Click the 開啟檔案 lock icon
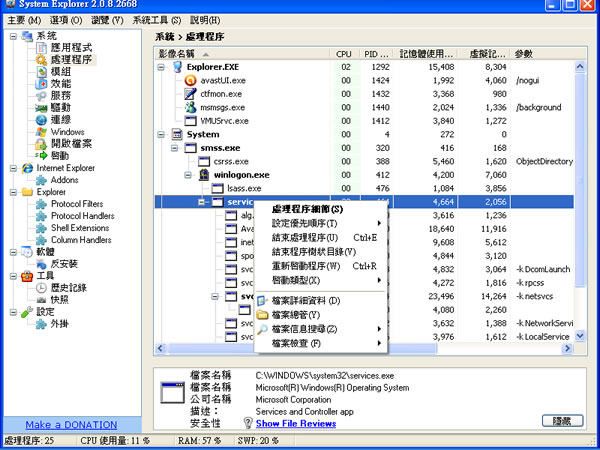Image resolution: width=600 pixels, height=450 pixels. (x=41, y=144)
